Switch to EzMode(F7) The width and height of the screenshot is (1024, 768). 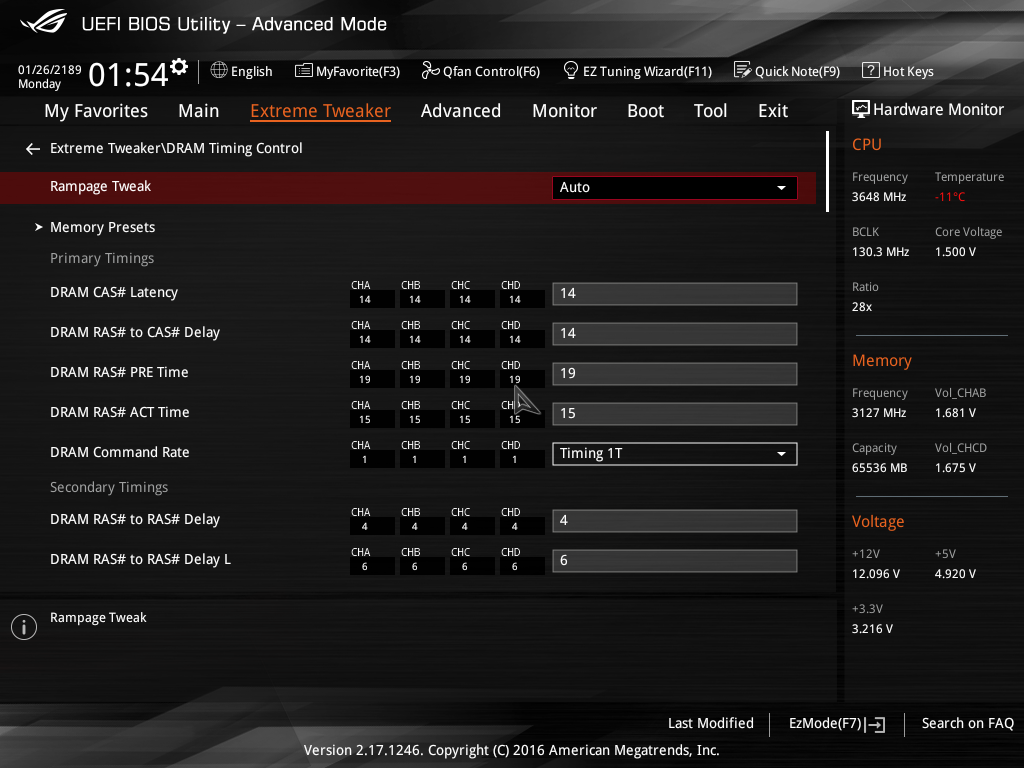click(837, 724)
